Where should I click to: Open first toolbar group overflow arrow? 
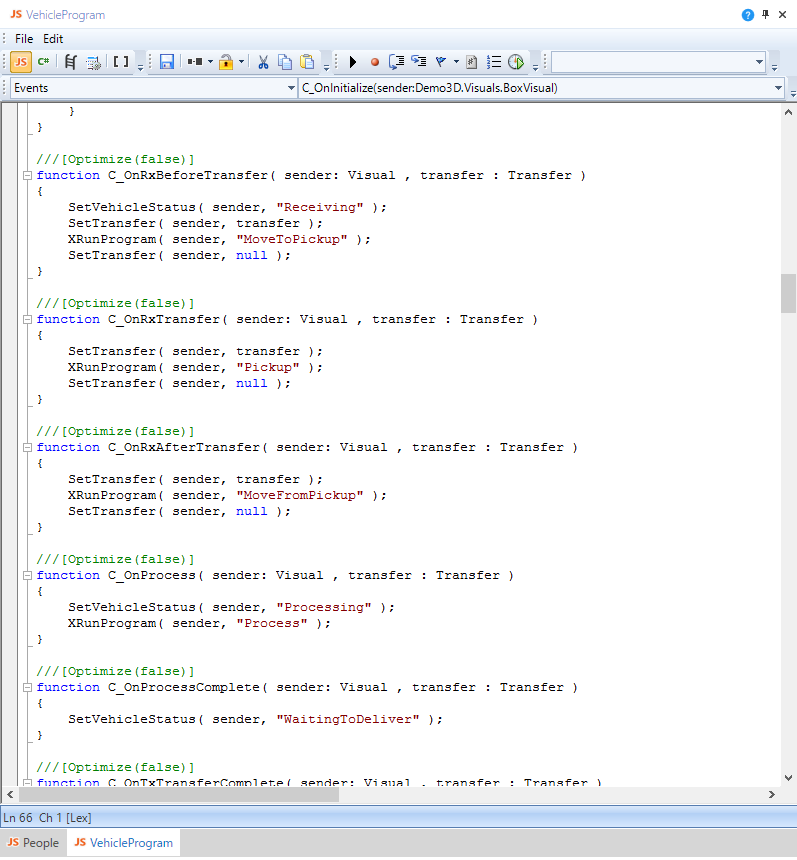pyautogui.click(x=140, y=67)
